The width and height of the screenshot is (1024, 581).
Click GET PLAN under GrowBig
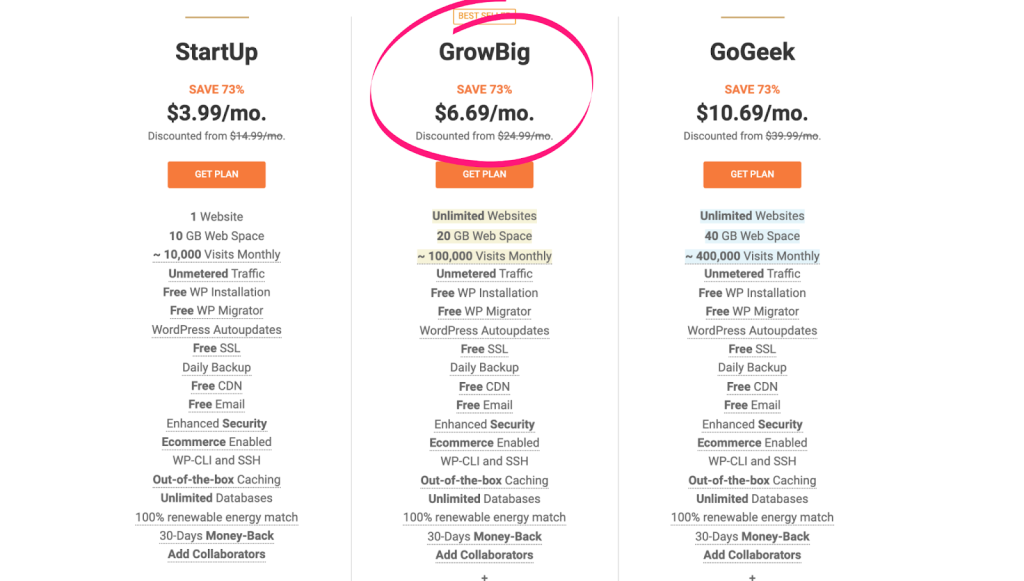pyautogui.click(x=484, y=174)
